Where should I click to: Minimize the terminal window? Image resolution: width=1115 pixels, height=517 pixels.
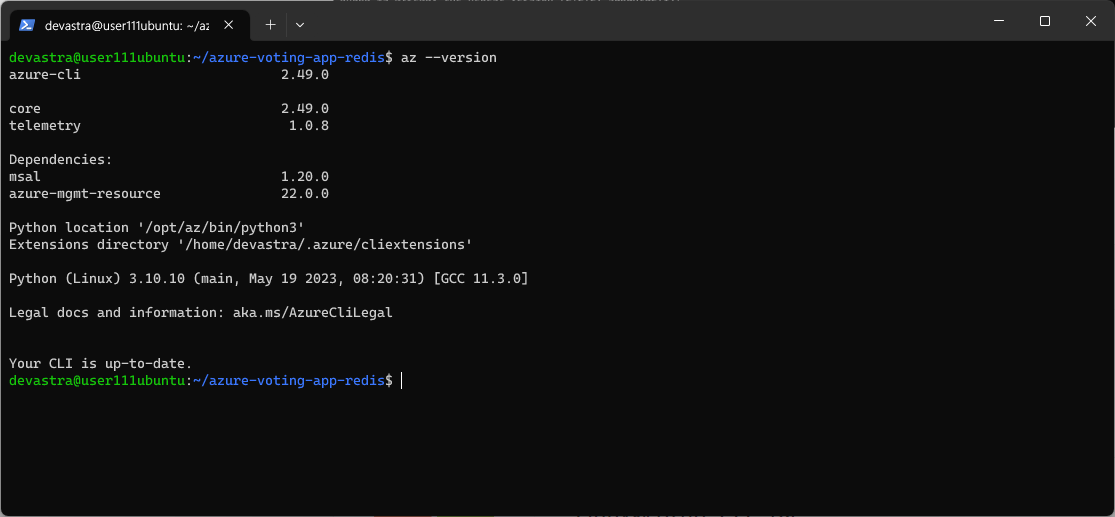pyautogui.click(x=998, y=21)
